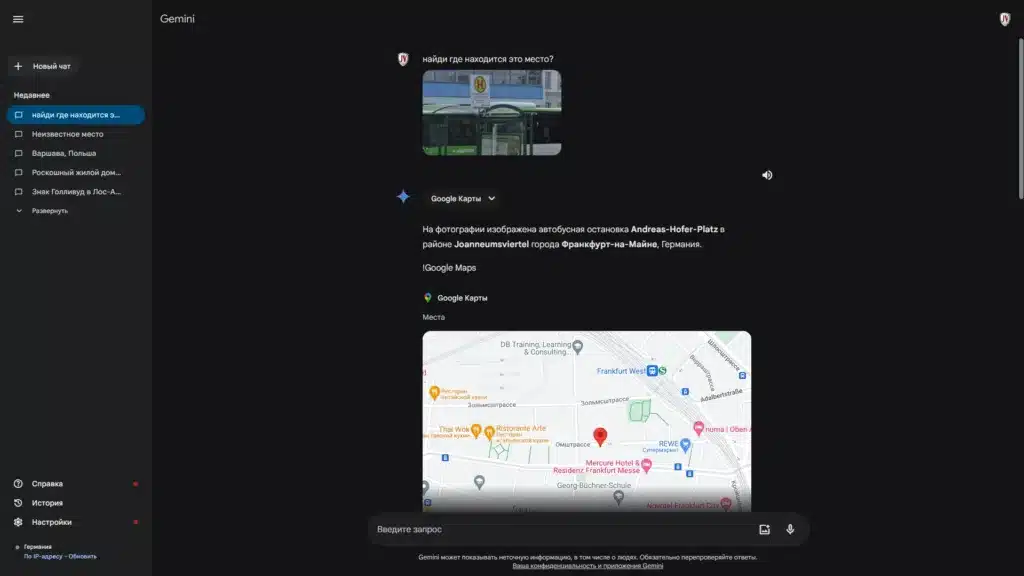Click the user avatar beside the question
This screenshot has height=576, width=1024.
[x=403, y=59]
